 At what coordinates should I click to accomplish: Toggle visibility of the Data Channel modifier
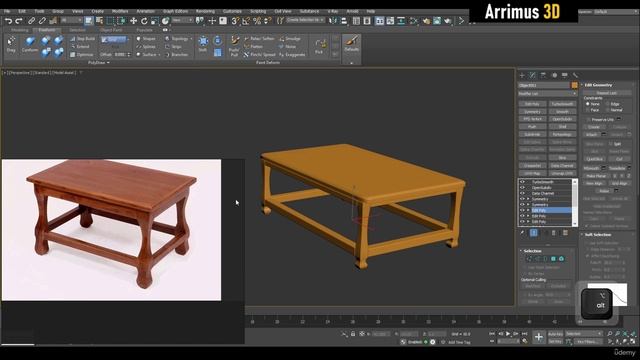coord(522,193)
